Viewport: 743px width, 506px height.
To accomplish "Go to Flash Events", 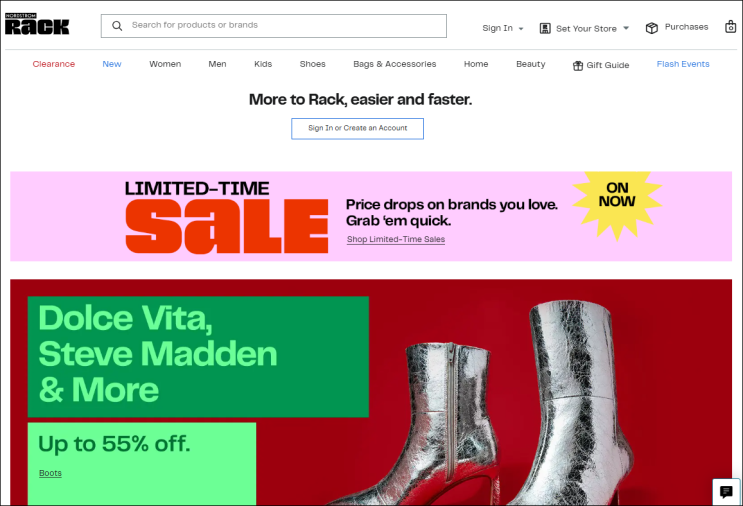I will (683, 64).
